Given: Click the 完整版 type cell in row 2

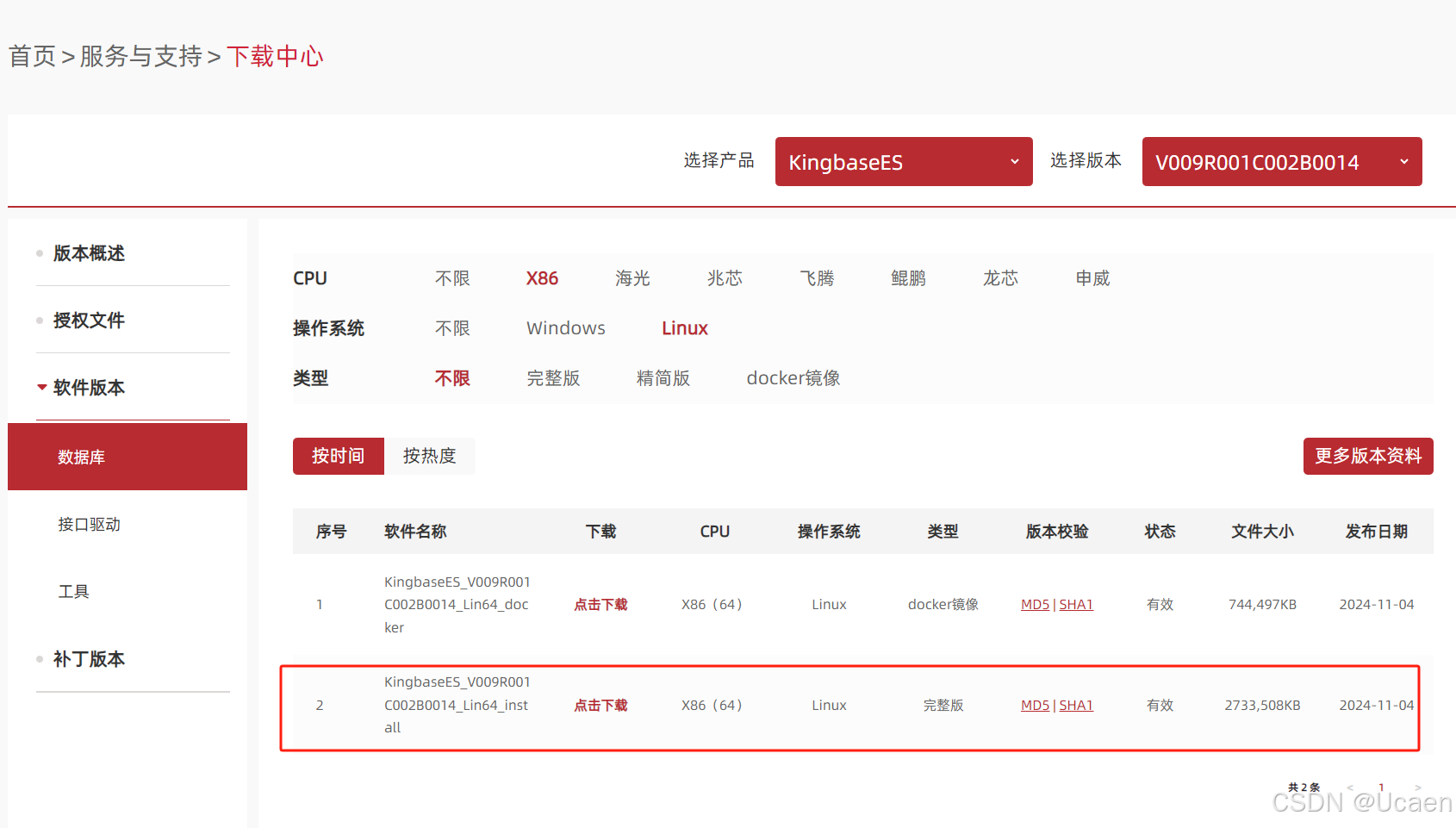Looking at the screenshot, I should tap(943, 706).
